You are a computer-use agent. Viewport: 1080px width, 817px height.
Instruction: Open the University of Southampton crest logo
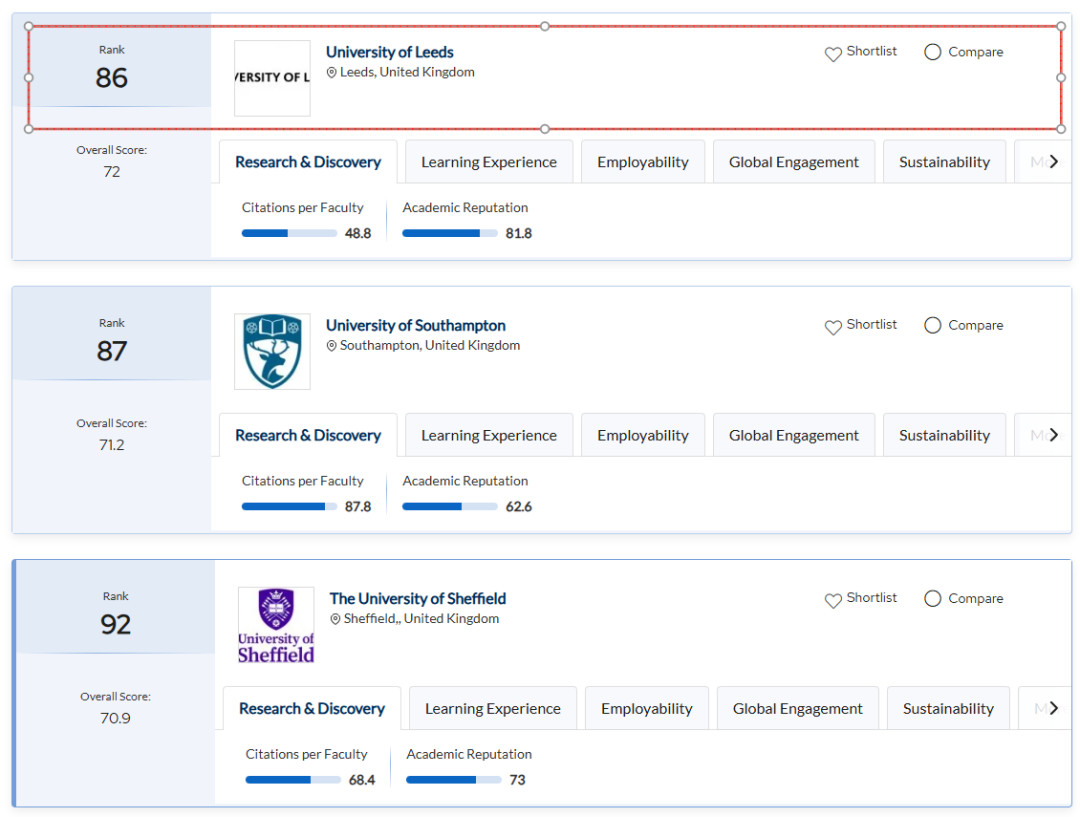click(272, 351)
